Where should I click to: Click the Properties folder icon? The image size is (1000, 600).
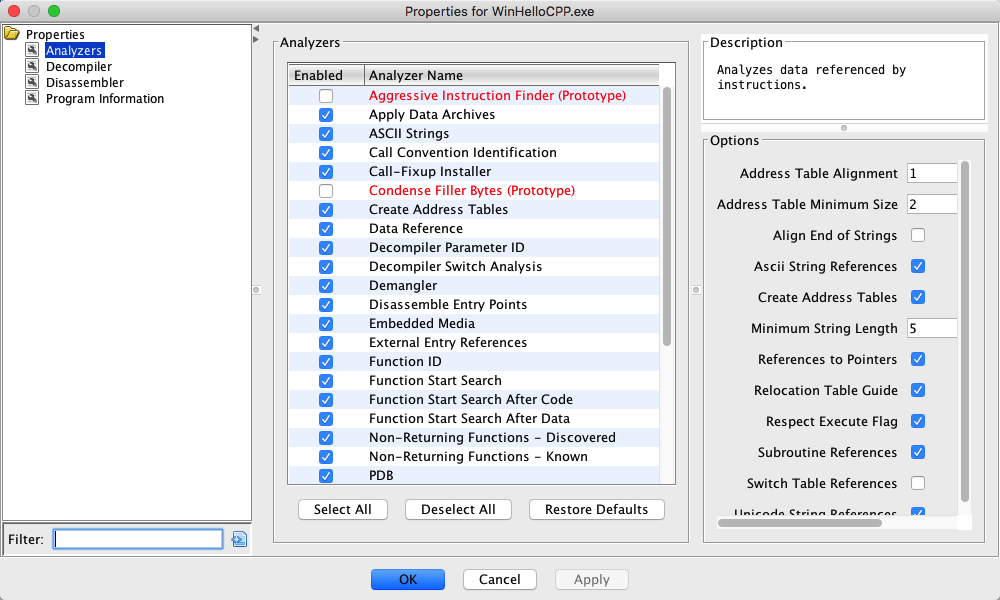click(12, 34)
